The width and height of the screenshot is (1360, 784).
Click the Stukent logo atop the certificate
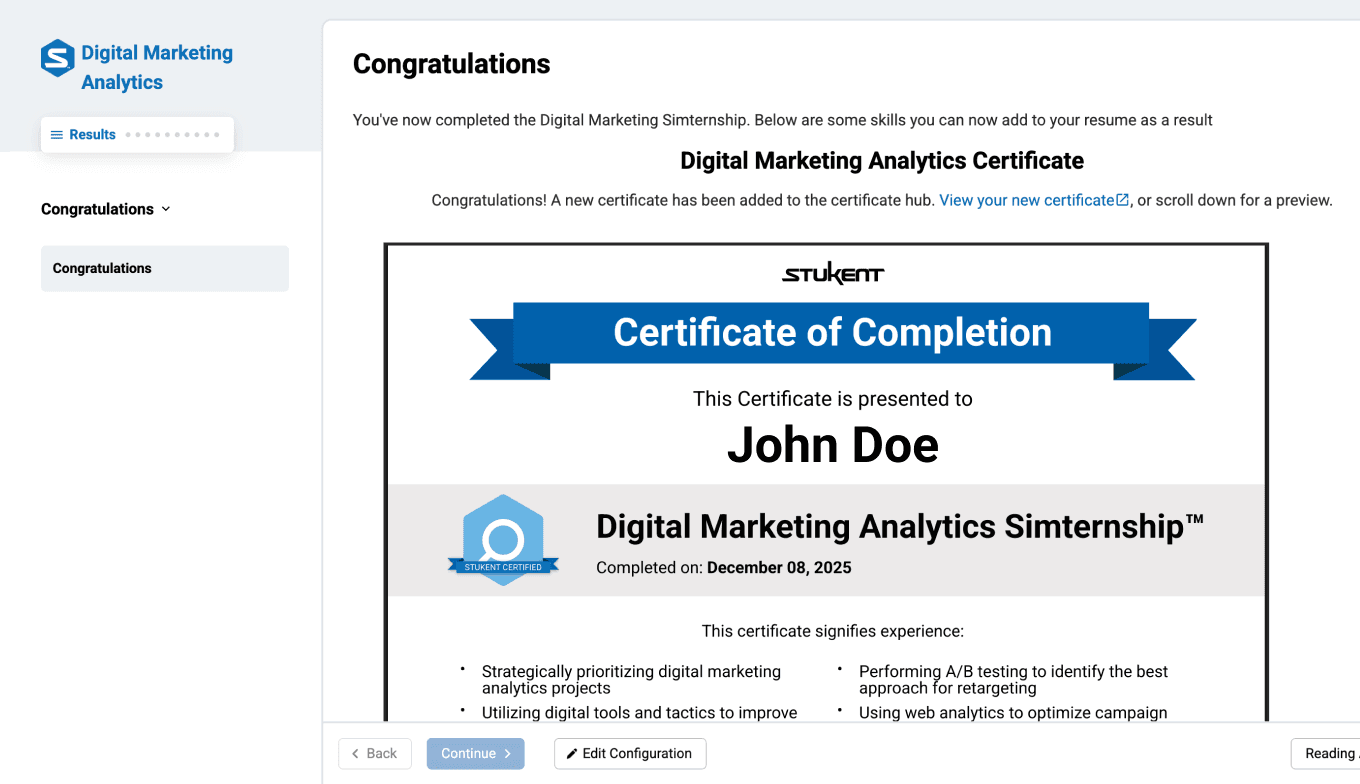click(833, 274)
